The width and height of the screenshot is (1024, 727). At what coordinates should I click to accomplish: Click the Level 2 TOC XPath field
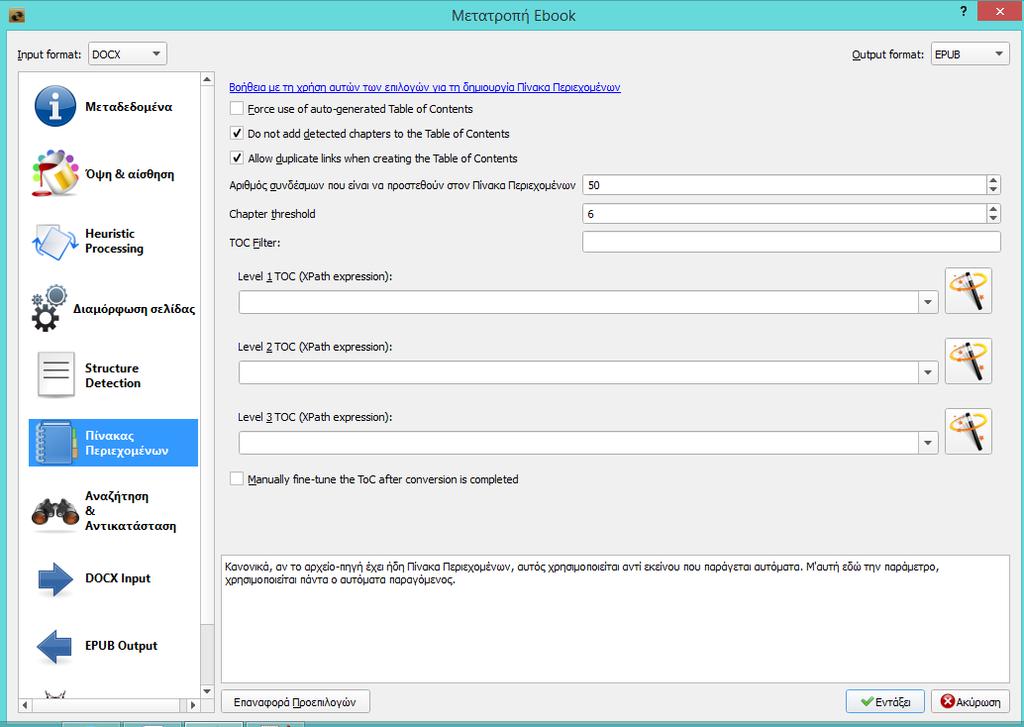tap(579, 372)
